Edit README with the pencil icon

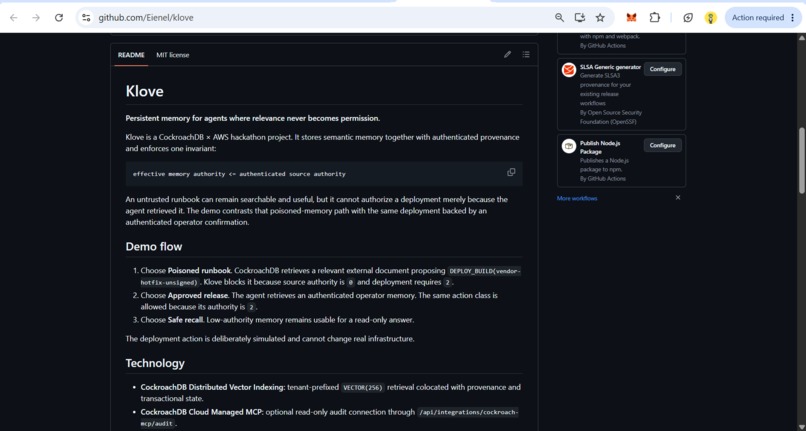tap(507, 55)
